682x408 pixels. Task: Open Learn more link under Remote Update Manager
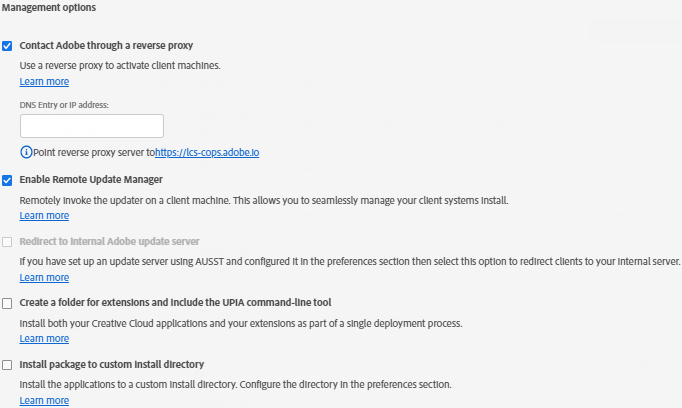[x=44, y=216]
